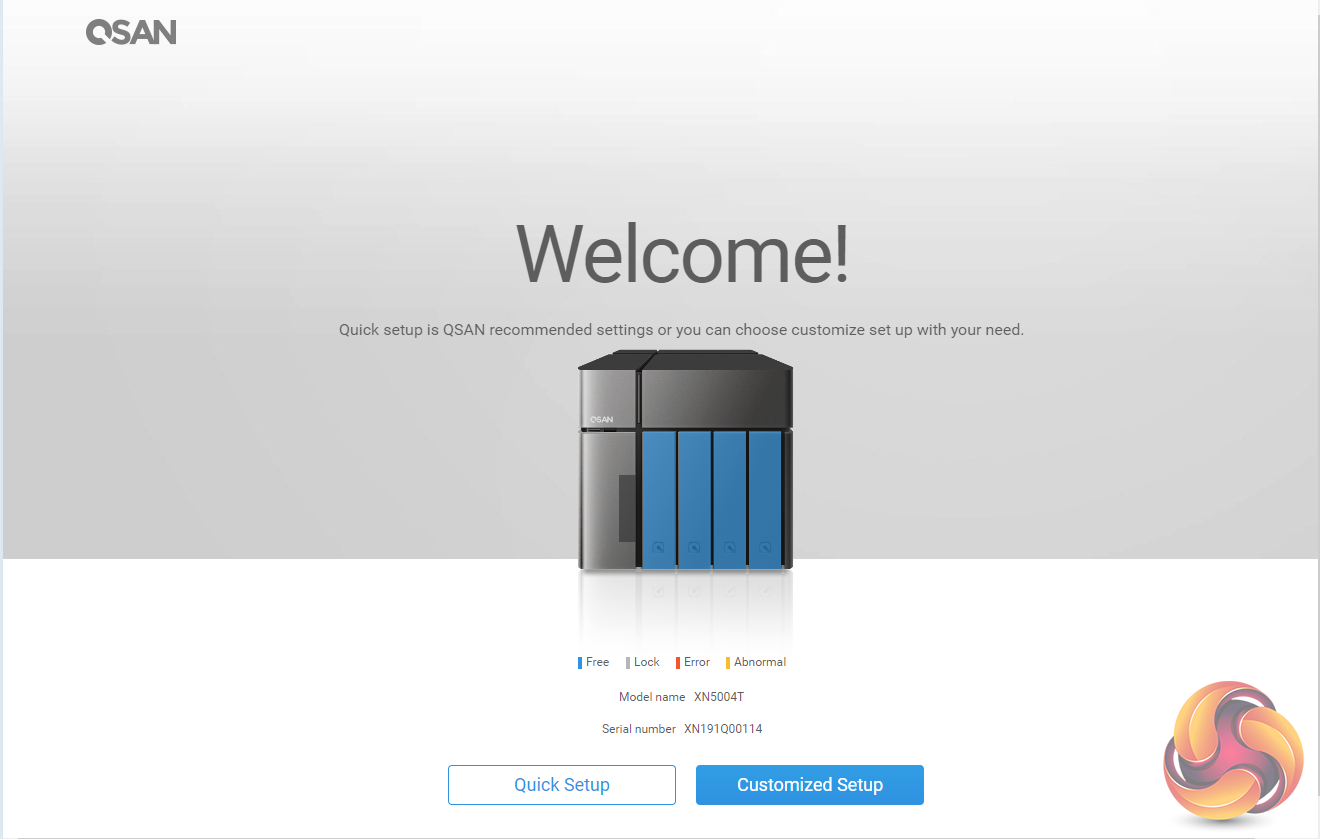Click the "Serial number" label

pos(639,729)
